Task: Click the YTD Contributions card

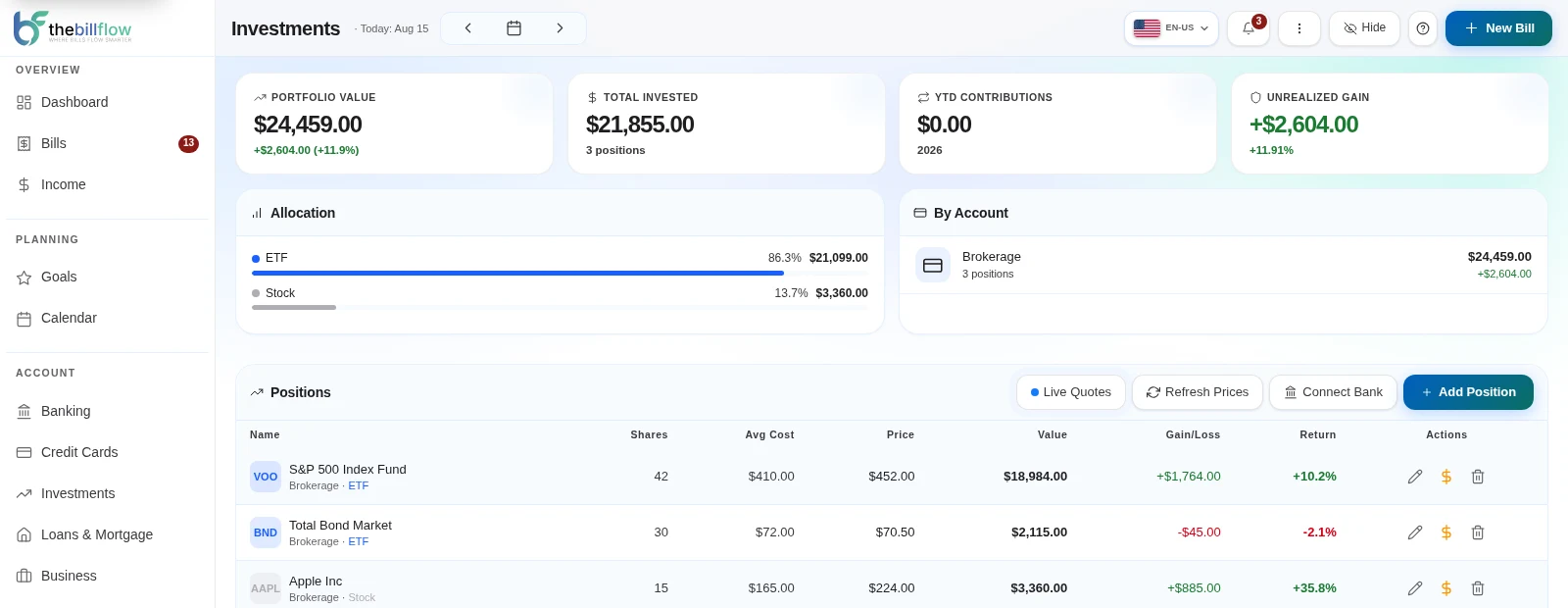Action: tap(1057, 124)
